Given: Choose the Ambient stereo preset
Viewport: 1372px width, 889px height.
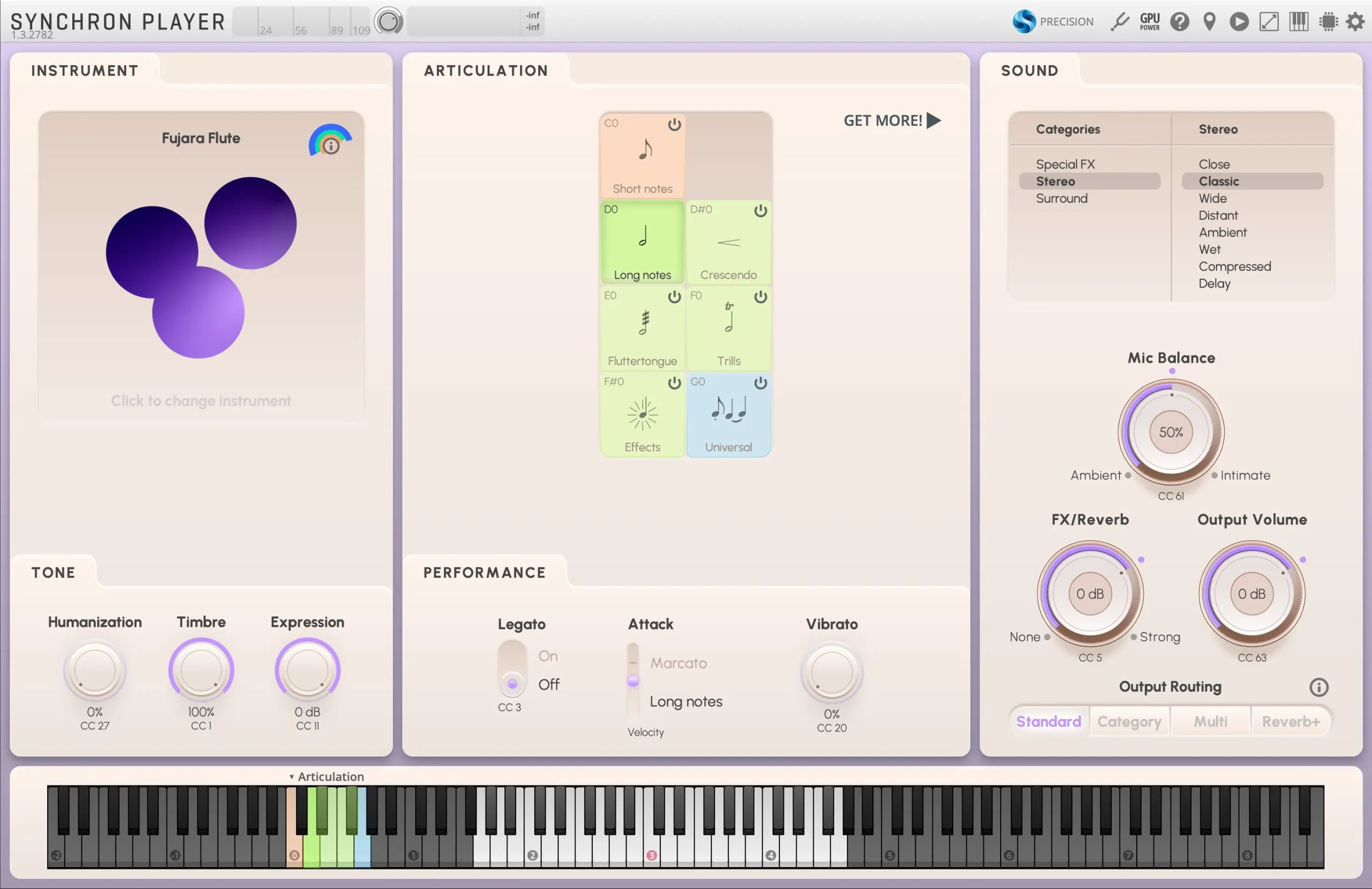Looking at the screenshot, I should (x=1222, y=233).
